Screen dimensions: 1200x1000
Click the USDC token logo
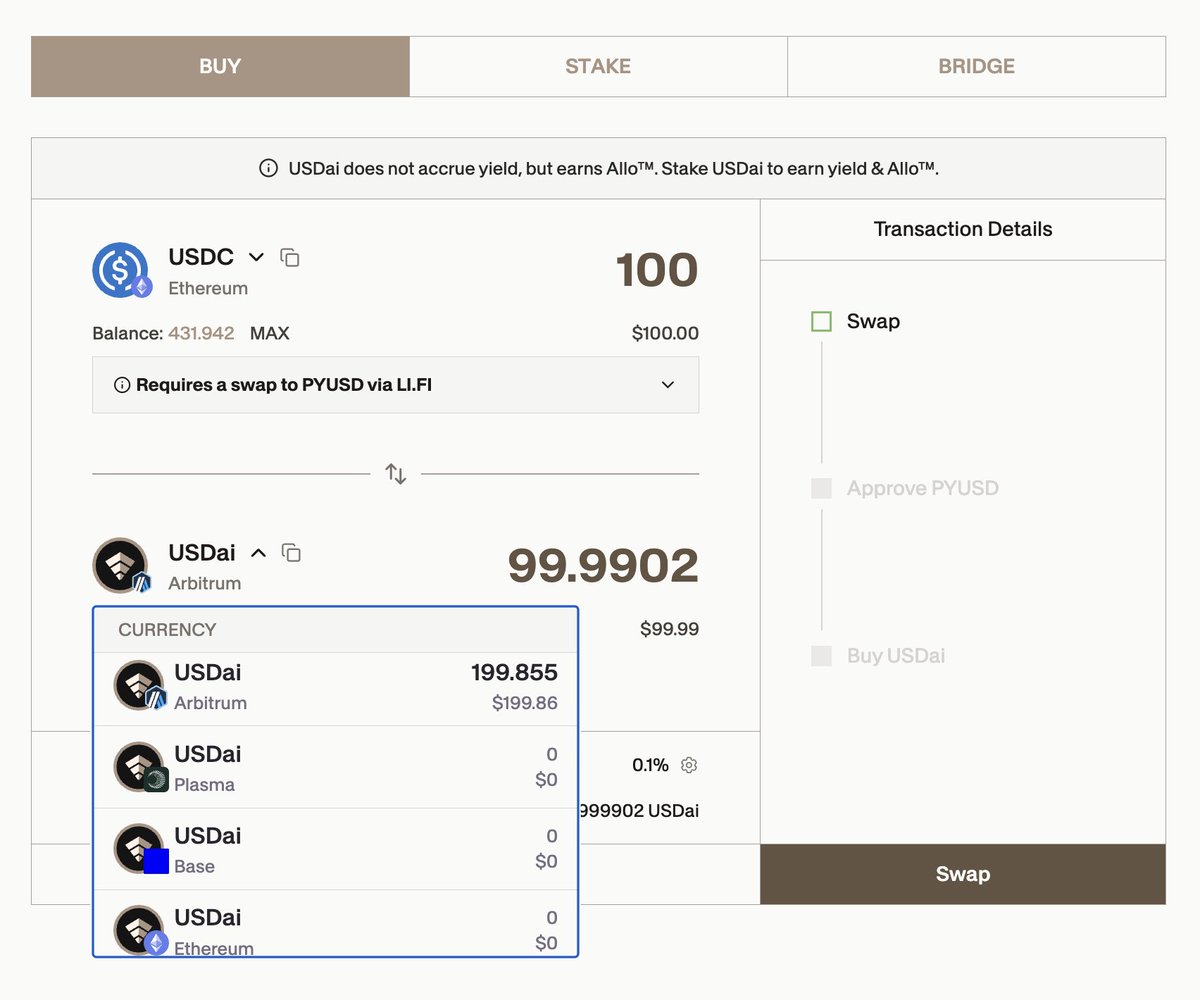click(x=121, y=270)
